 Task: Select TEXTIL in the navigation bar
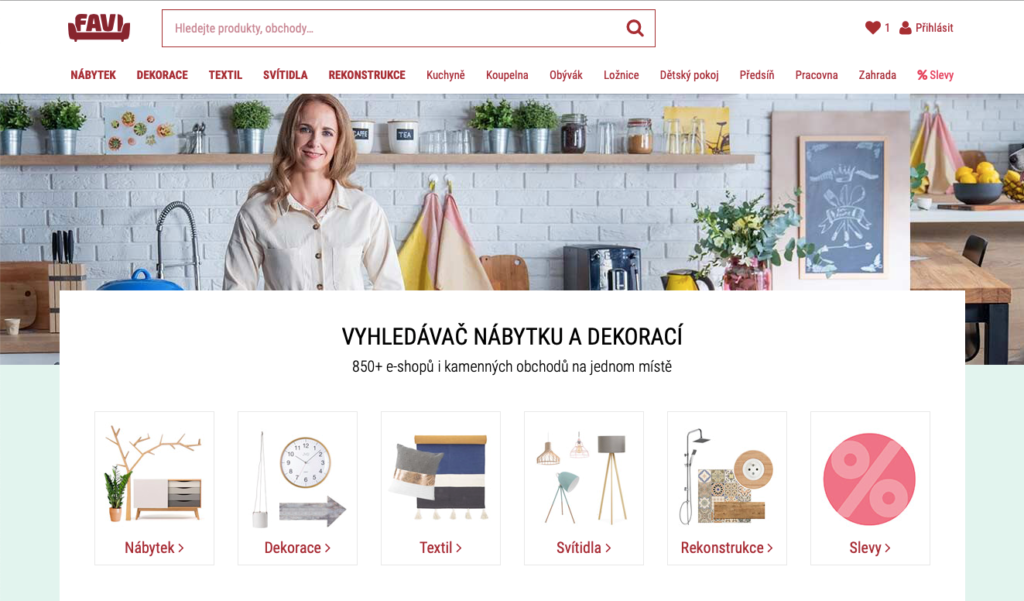click(x=225, y=75)
